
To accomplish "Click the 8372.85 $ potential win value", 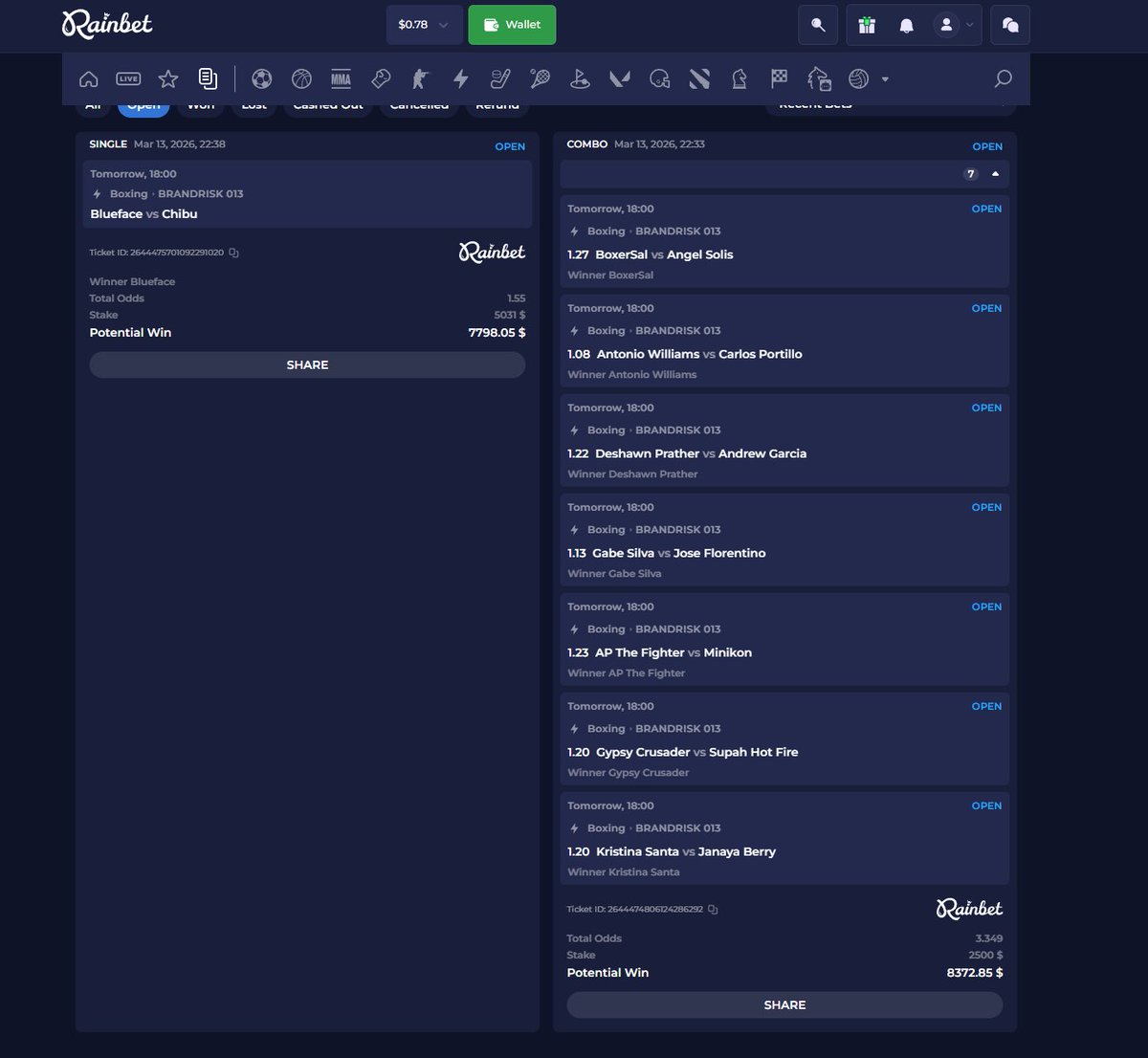I will pyautogui.click(x=975, y=973).
